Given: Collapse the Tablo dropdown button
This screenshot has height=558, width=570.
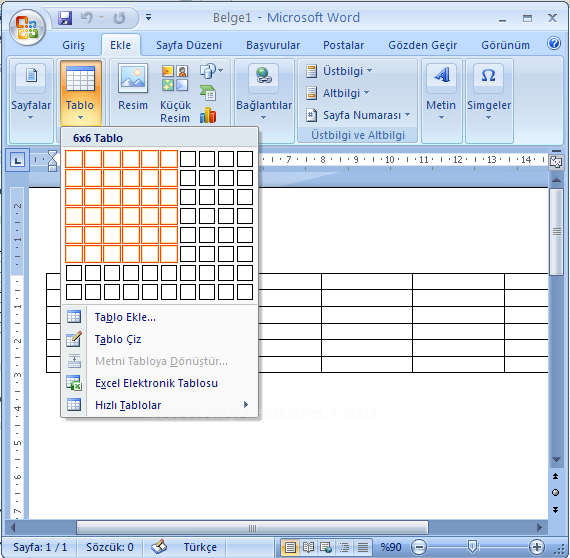Looking at the screenshot, I should pos(80,93).
